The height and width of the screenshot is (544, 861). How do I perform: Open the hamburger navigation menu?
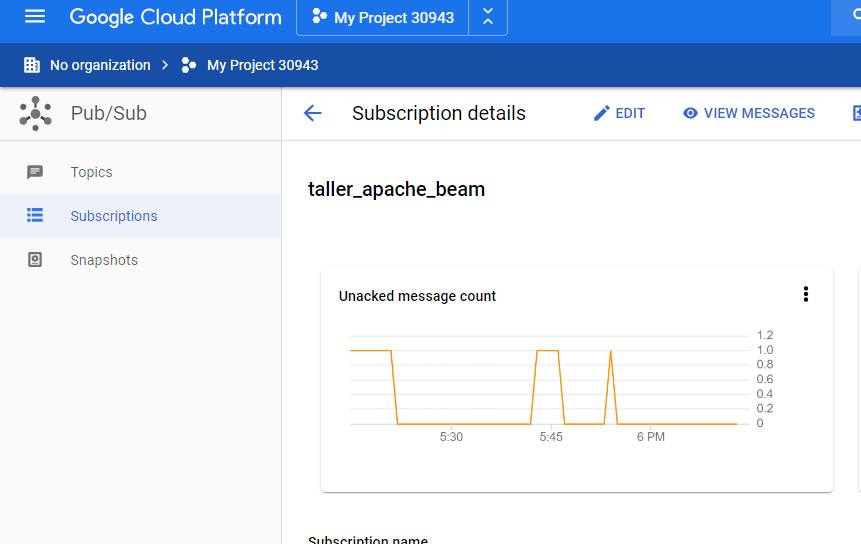pyautogui.click(x=35, y=16)
